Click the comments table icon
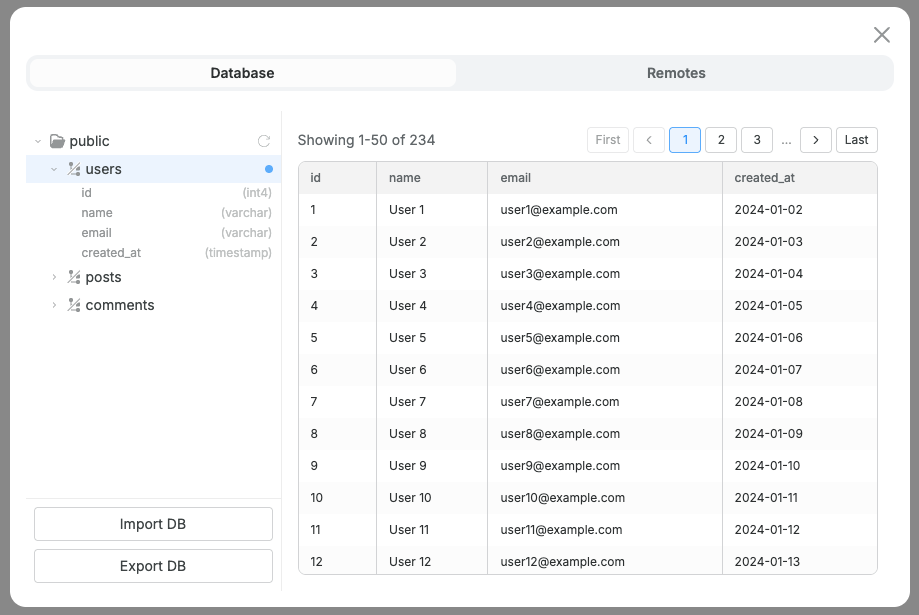Image resolution: width=919 pixels, height=615 pixels. [72, 305]
